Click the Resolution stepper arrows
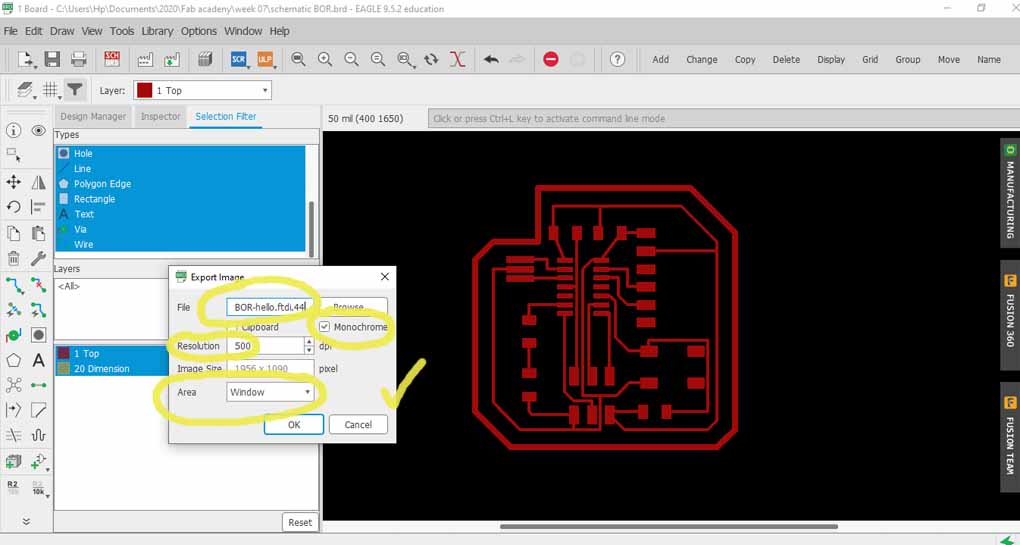This screenshot has width=1020, height=545. coord(309,346)
